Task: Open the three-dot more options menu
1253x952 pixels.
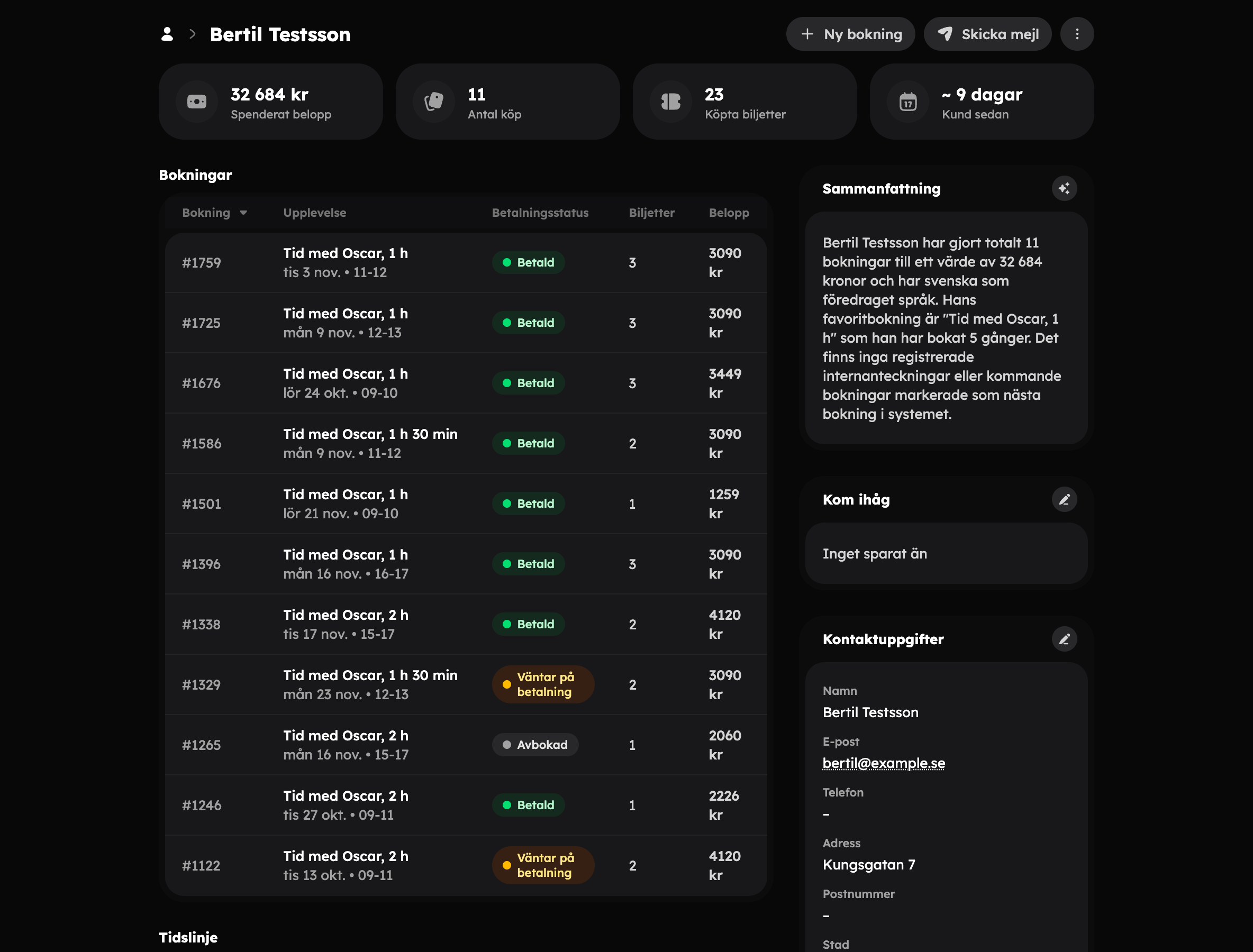Action: (1077, 34)
